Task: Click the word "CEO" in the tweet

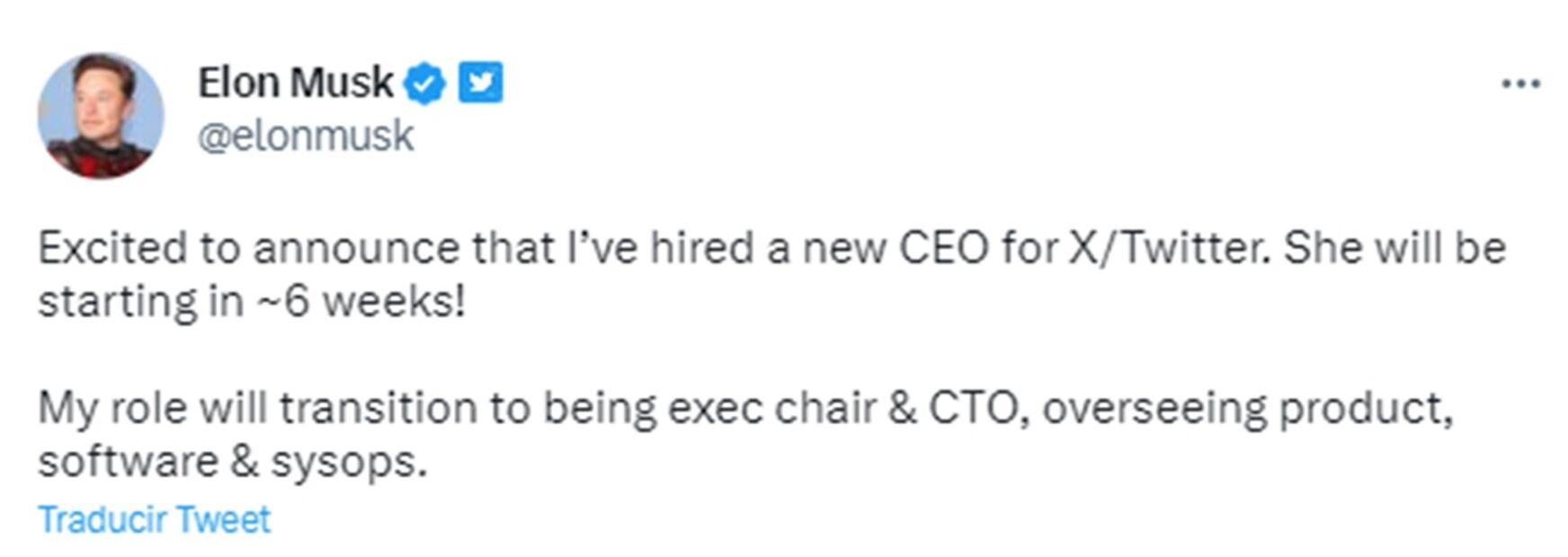Action: click(x=944, y=248)
